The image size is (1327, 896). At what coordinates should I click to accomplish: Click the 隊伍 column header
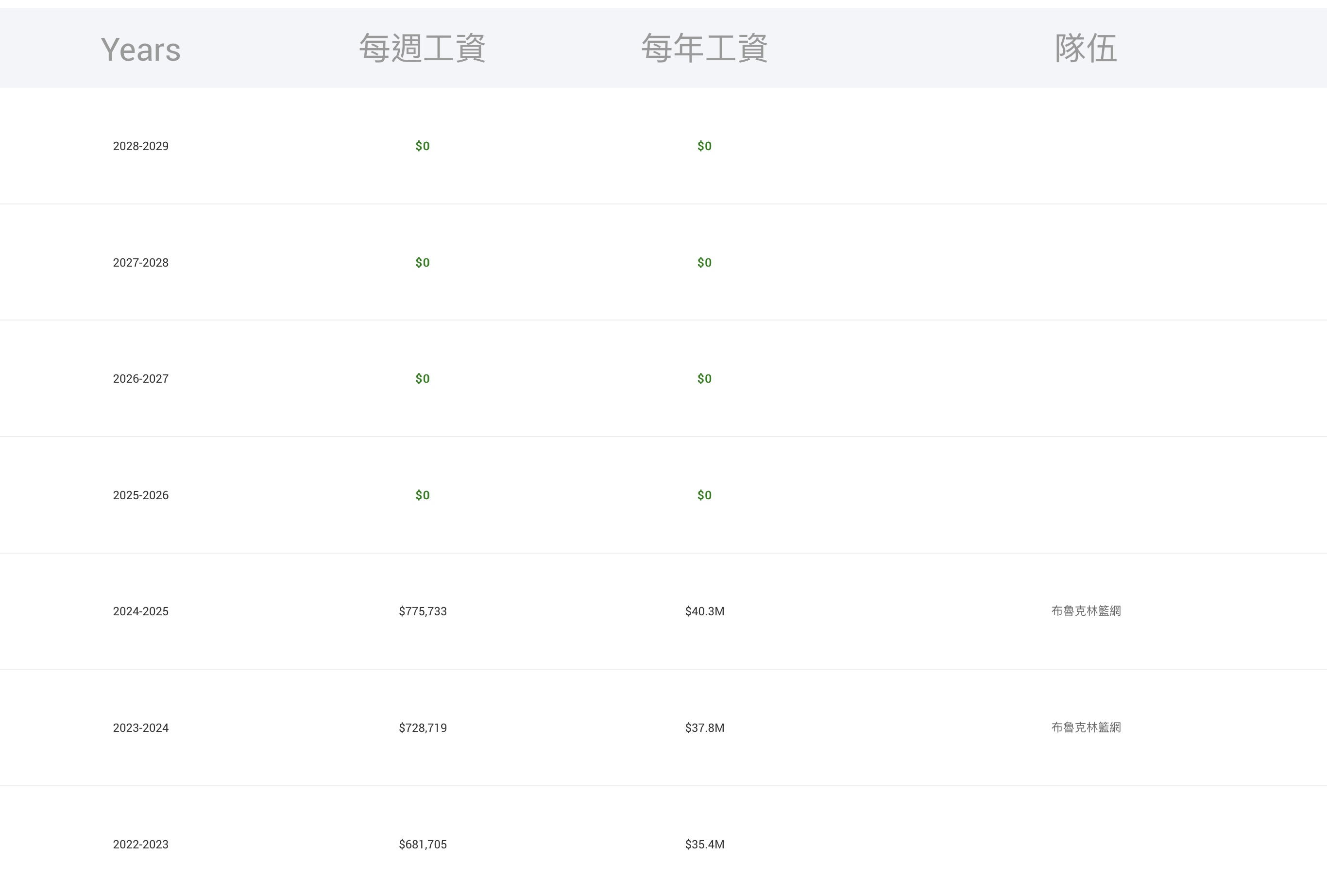click(1086, 48)
